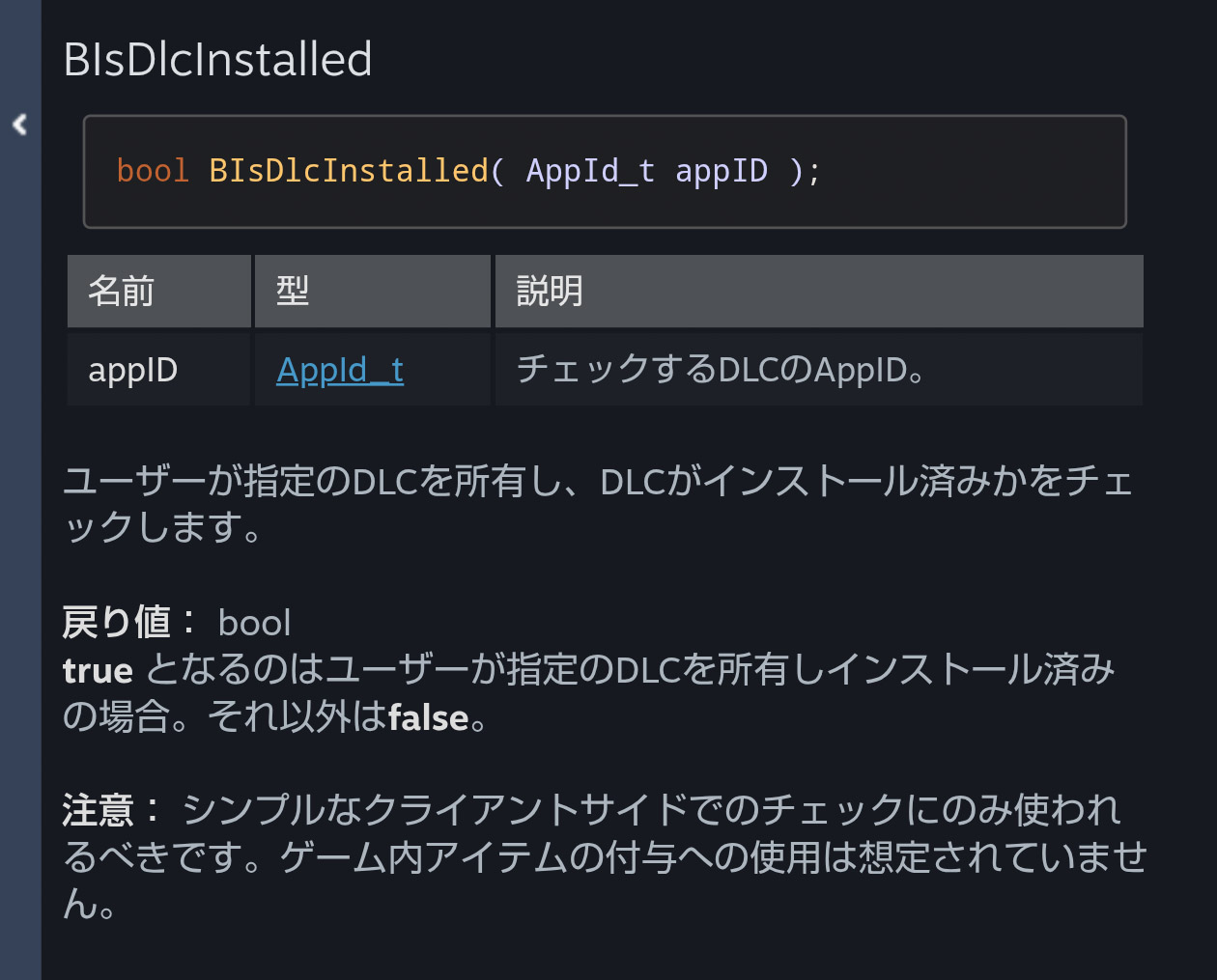
Task: Collapse the sidebar using the left chevron
Action: click(x=19, y=125)
